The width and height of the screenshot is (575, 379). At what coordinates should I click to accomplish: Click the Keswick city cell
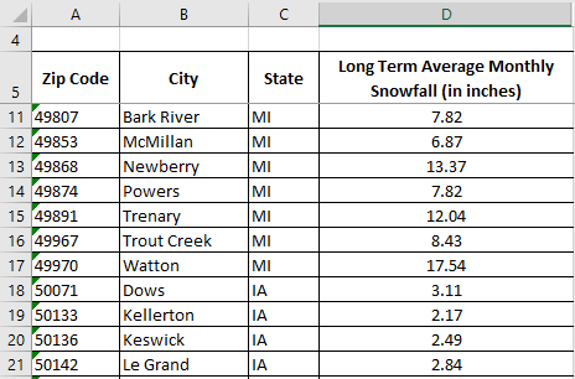[x=184, y=339]
